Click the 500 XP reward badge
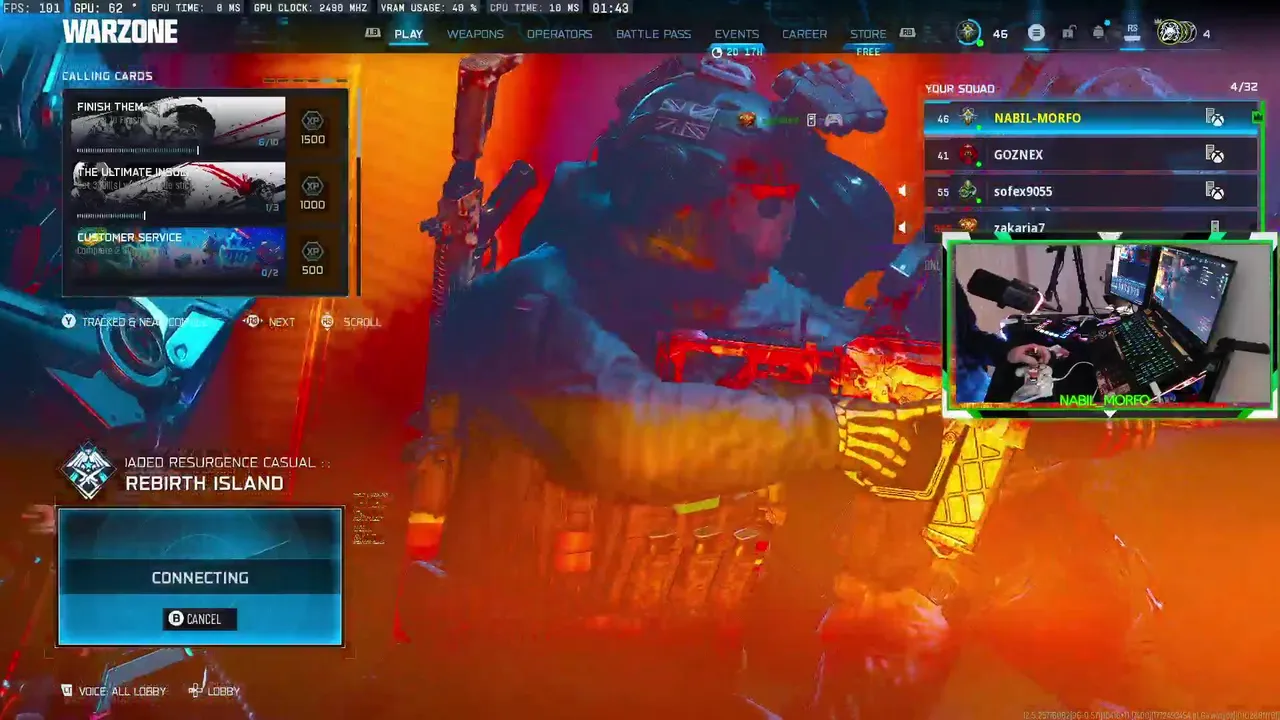 pos(312,257)
